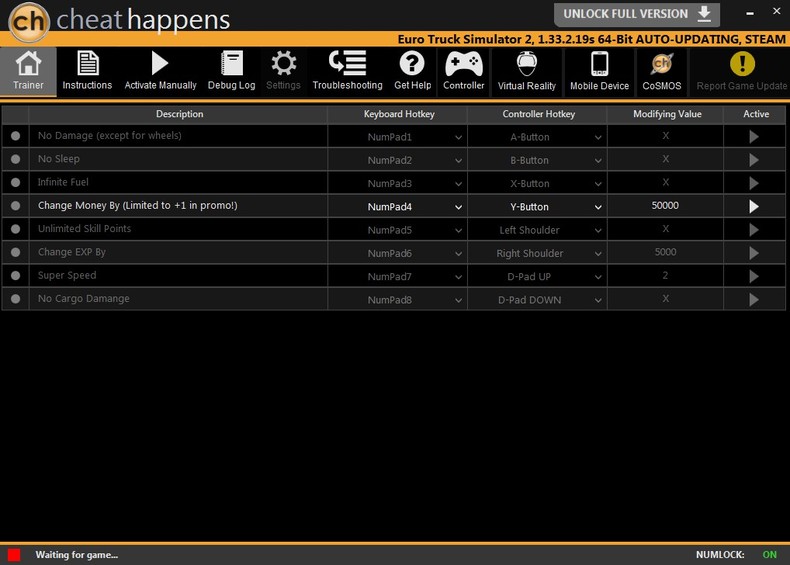Launch CoSMOS tool

coord(662,71)
